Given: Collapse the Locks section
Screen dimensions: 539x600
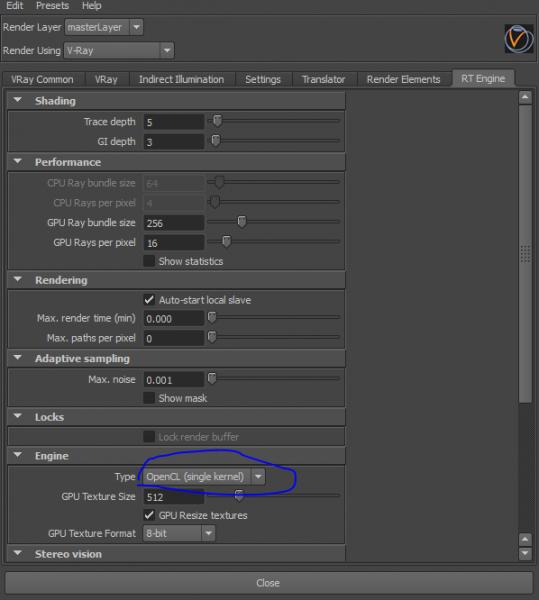Looking at the screenshot, I should click(18, 416).
